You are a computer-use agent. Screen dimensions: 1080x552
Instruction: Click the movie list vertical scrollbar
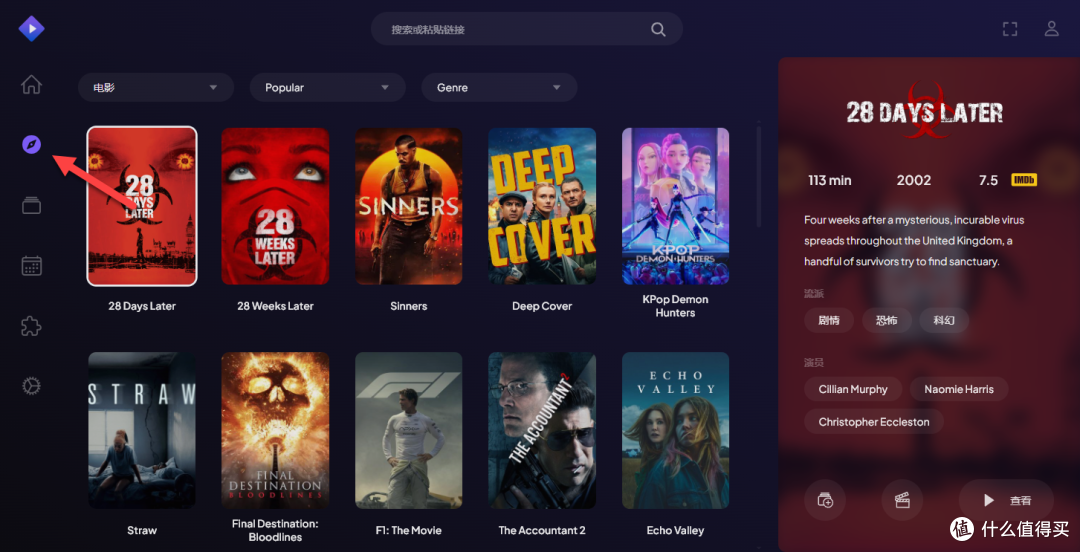(759, 176)
